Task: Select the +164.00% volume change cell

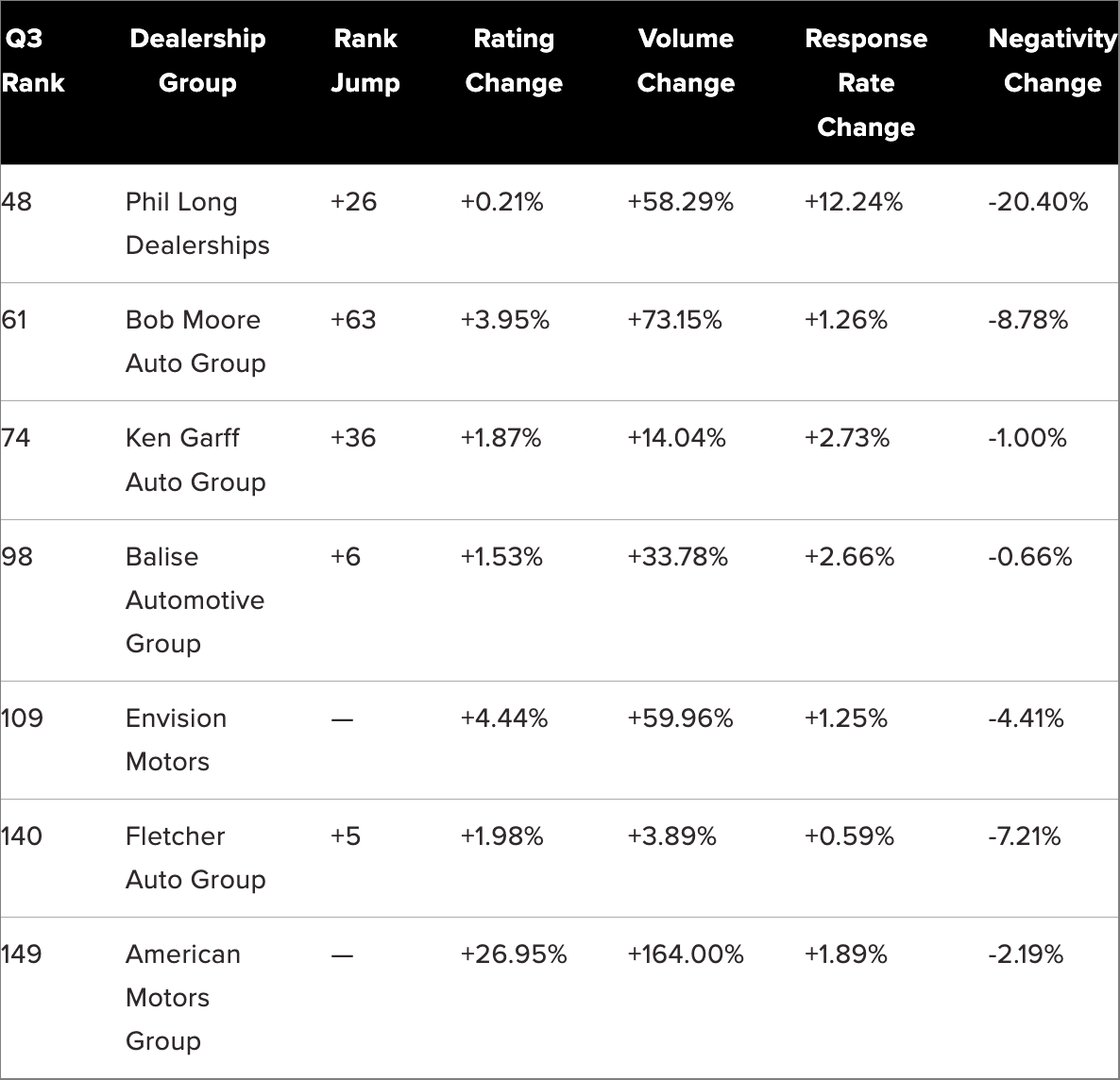Action: coord(685,954)
